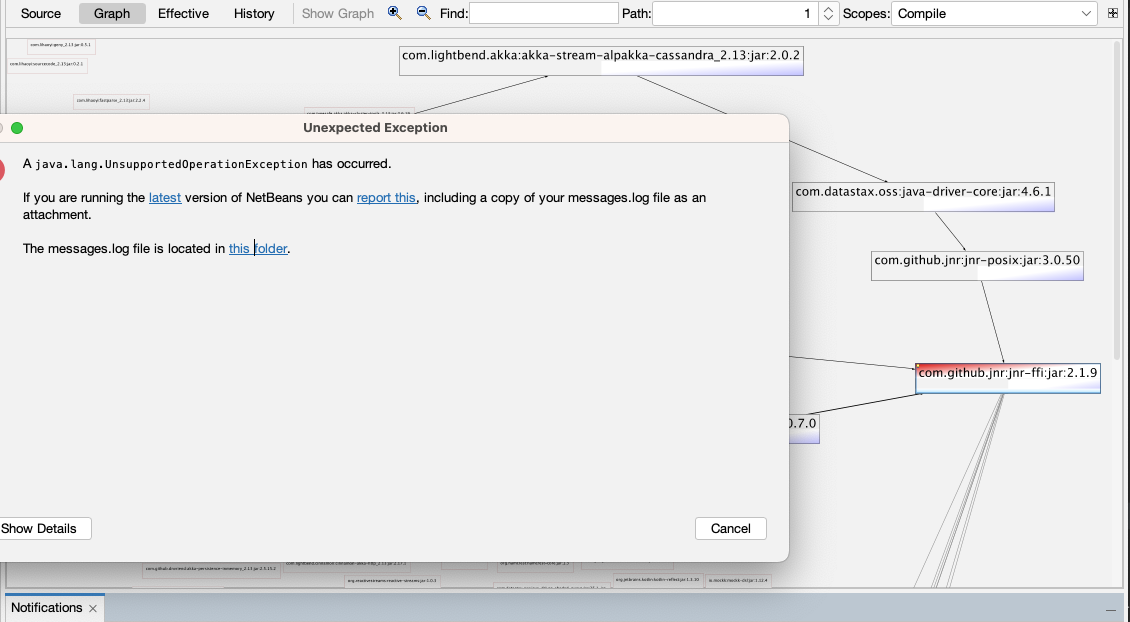Dismiss the dialog with the Cancel button
The image size is (1130, 622).
coord(730,528)
